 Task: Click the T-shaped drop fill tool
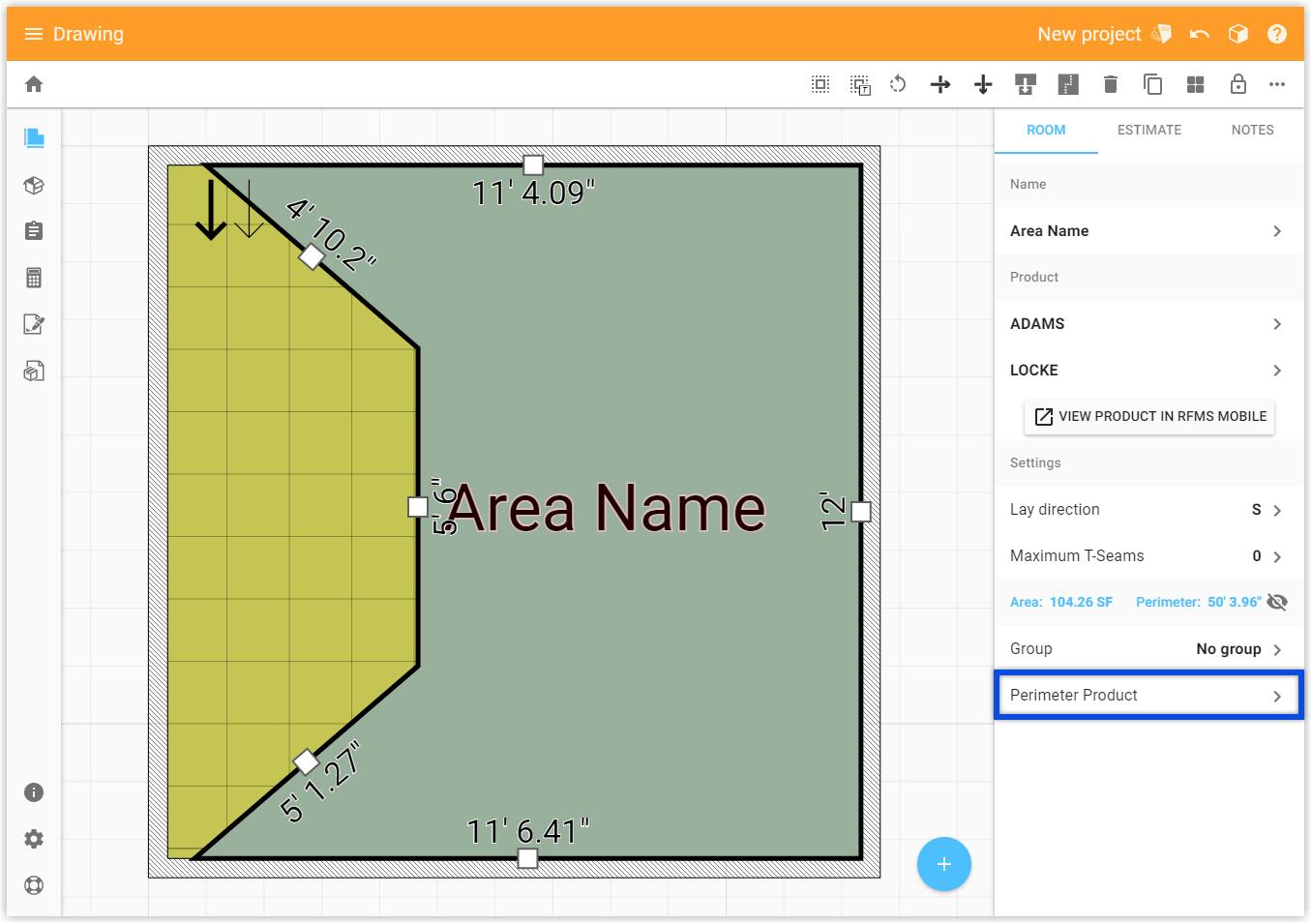click(1026, 85)
